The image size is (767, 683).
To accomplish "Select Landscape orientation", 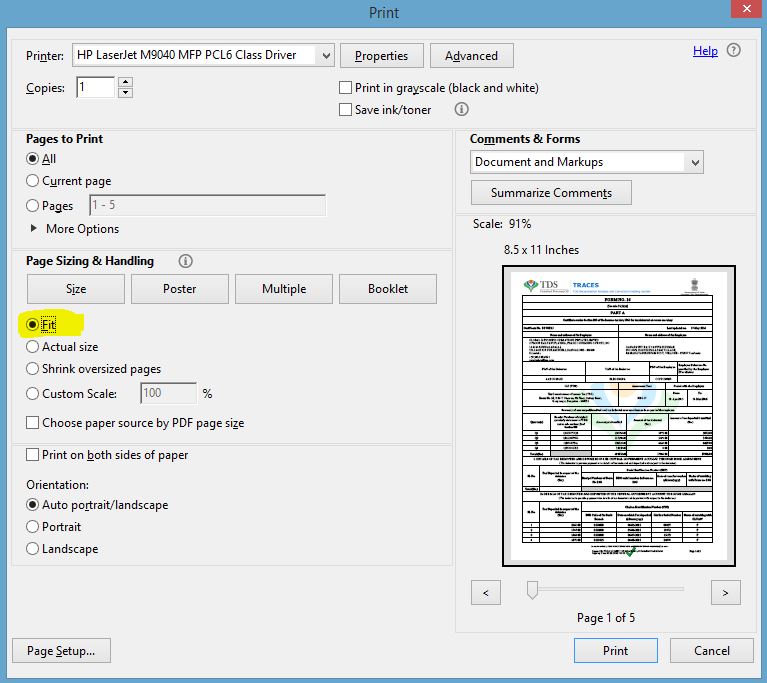I will point(32,548).
